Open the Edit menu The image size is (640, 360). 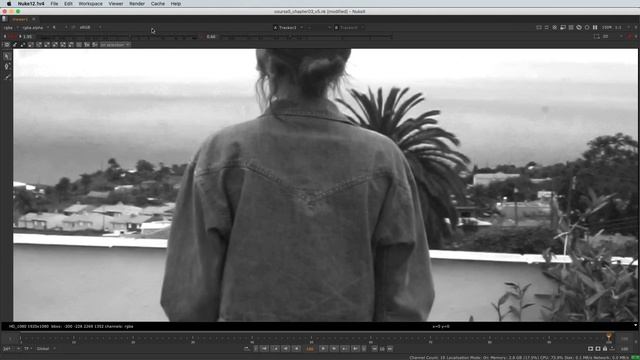click(68, 4)
